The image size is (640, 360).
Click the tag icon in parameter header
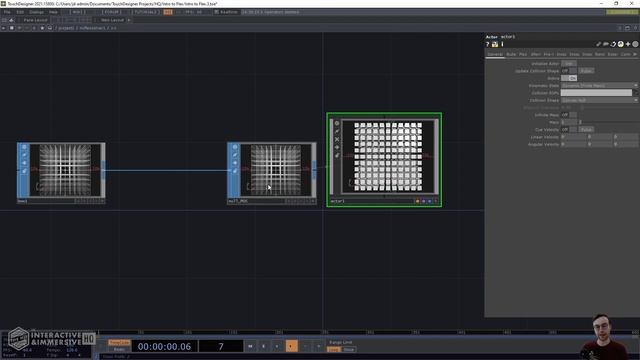(x=606, y=44)
